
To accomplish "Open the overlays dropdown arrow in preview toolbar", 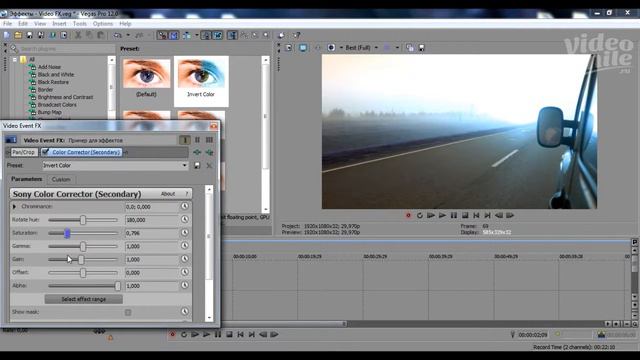I will point(397,48).
